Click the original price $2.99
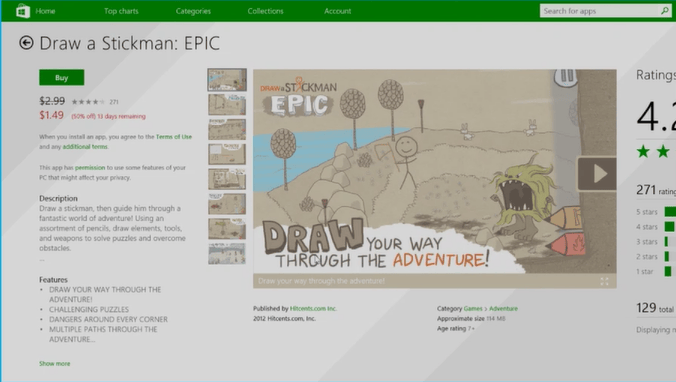The width and height of the screenshot is (676, 382). pyautogui.click(x=52, y=101)
